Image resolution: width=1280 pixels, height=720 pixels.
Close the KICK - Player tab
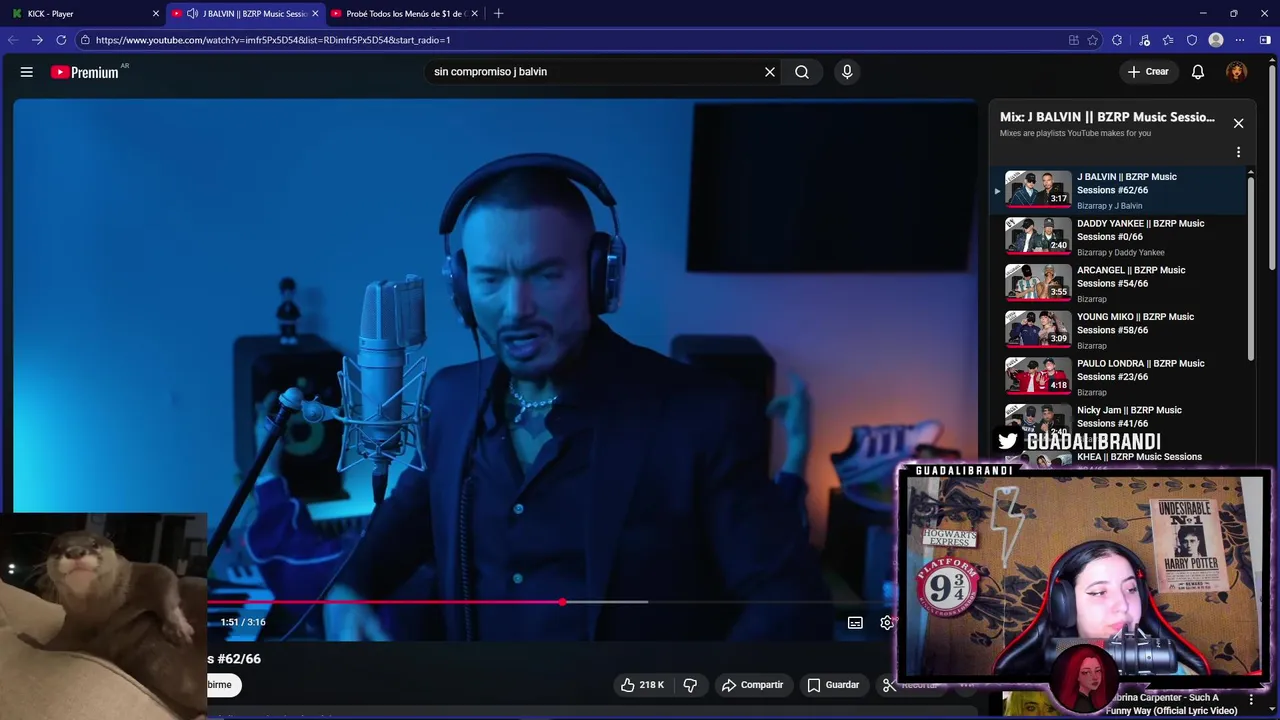point(156,14)
